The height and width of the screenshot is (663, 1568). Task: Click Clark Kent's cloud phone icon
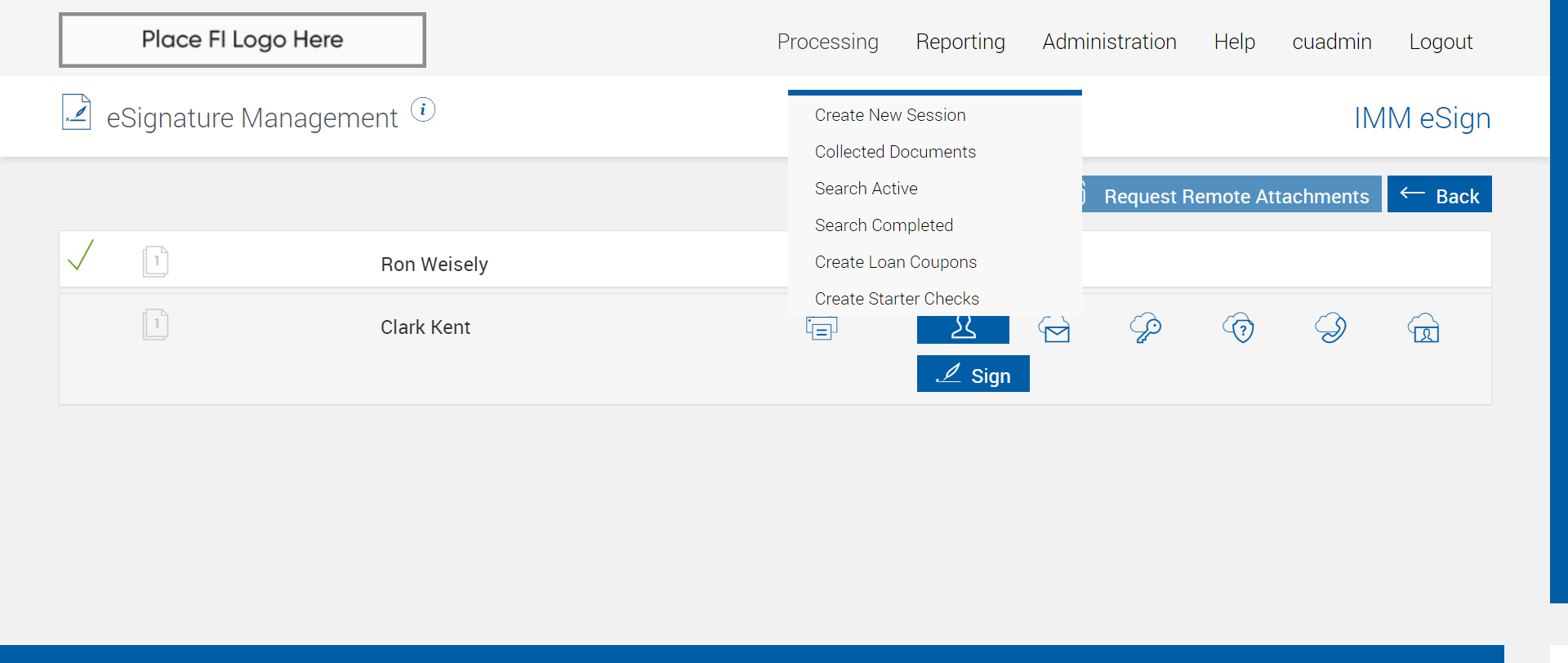point(1330,328)
